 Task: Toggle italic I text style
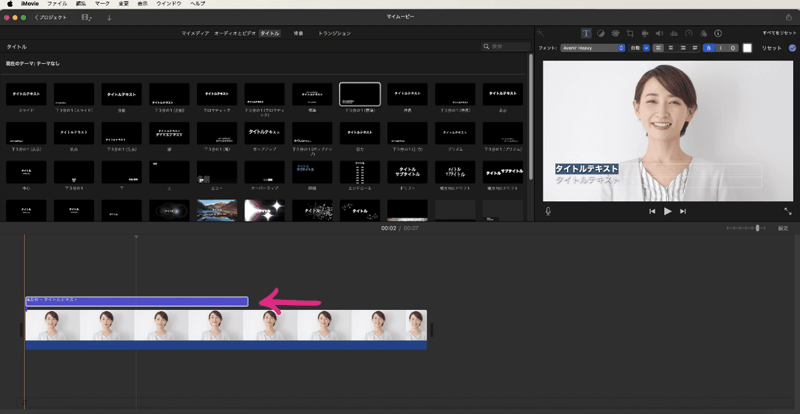click(x=720, y=47)
